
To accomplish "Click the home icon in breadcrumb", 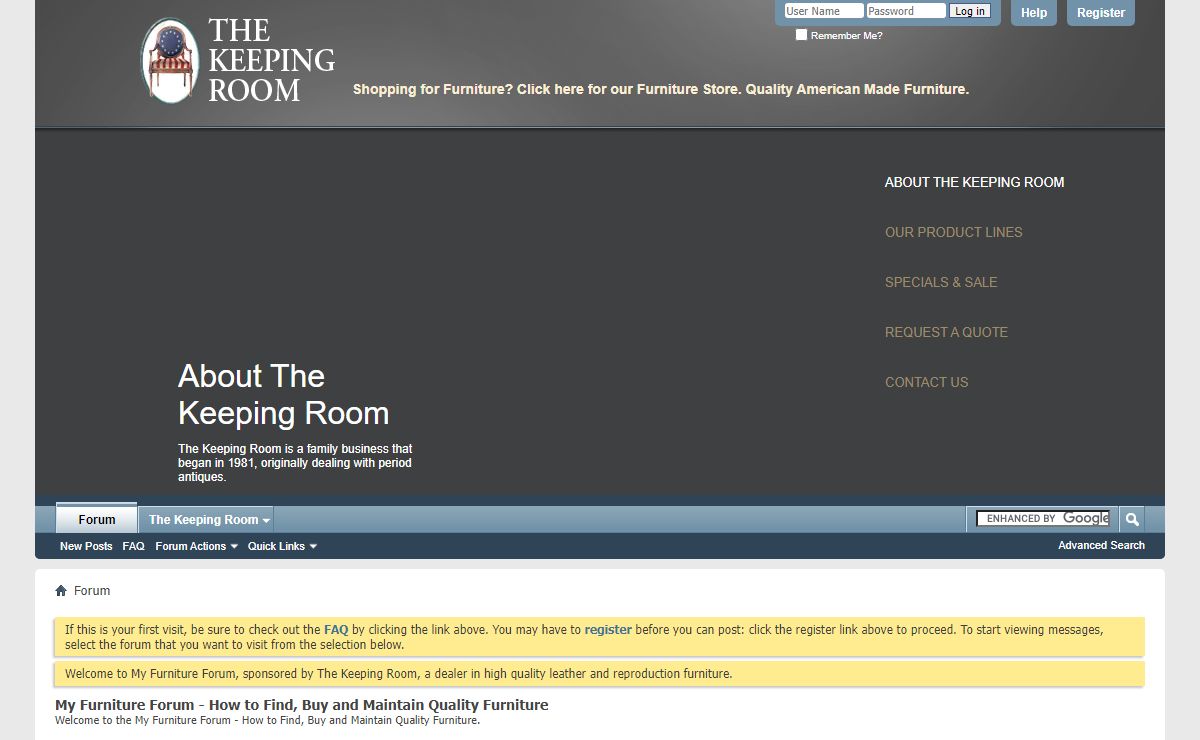I will [61, 591].
